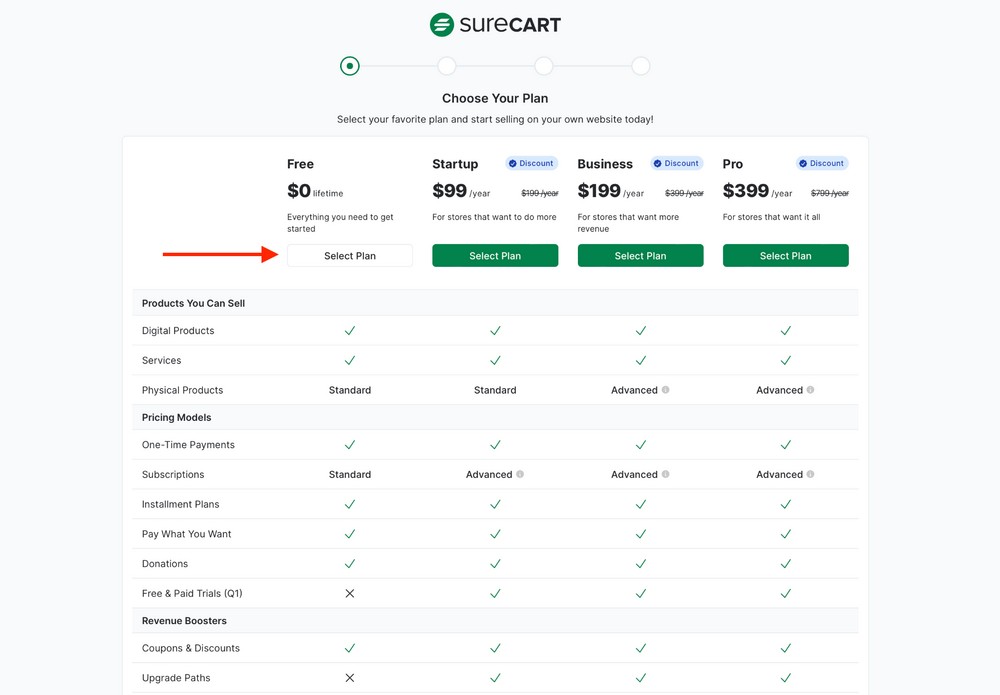
Task: Select the first step indicator dot
Action: click(x=349, y=65)
